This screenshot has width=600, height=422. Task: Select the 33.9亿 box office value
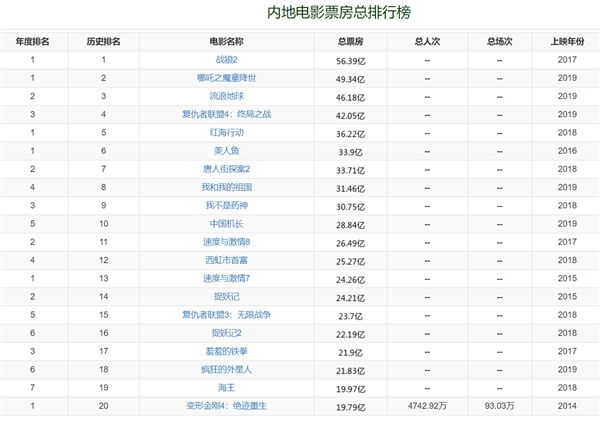click(351, 152)
